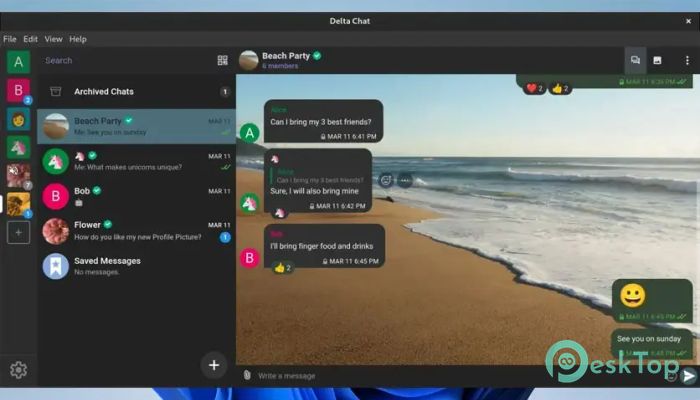
Task: Click the Beach Party group avatar in header
Action: pos(249,60)
